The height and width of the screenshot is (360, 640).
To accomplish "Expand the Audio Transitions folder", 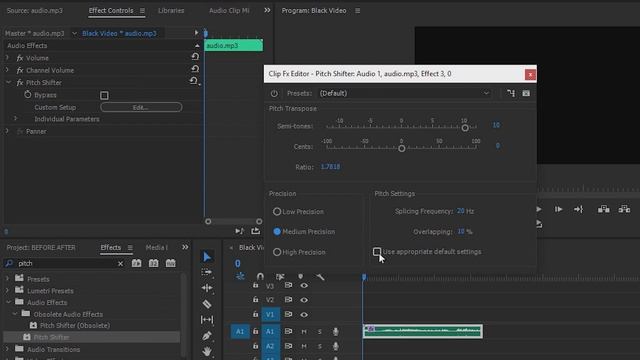I will point(7,349).
